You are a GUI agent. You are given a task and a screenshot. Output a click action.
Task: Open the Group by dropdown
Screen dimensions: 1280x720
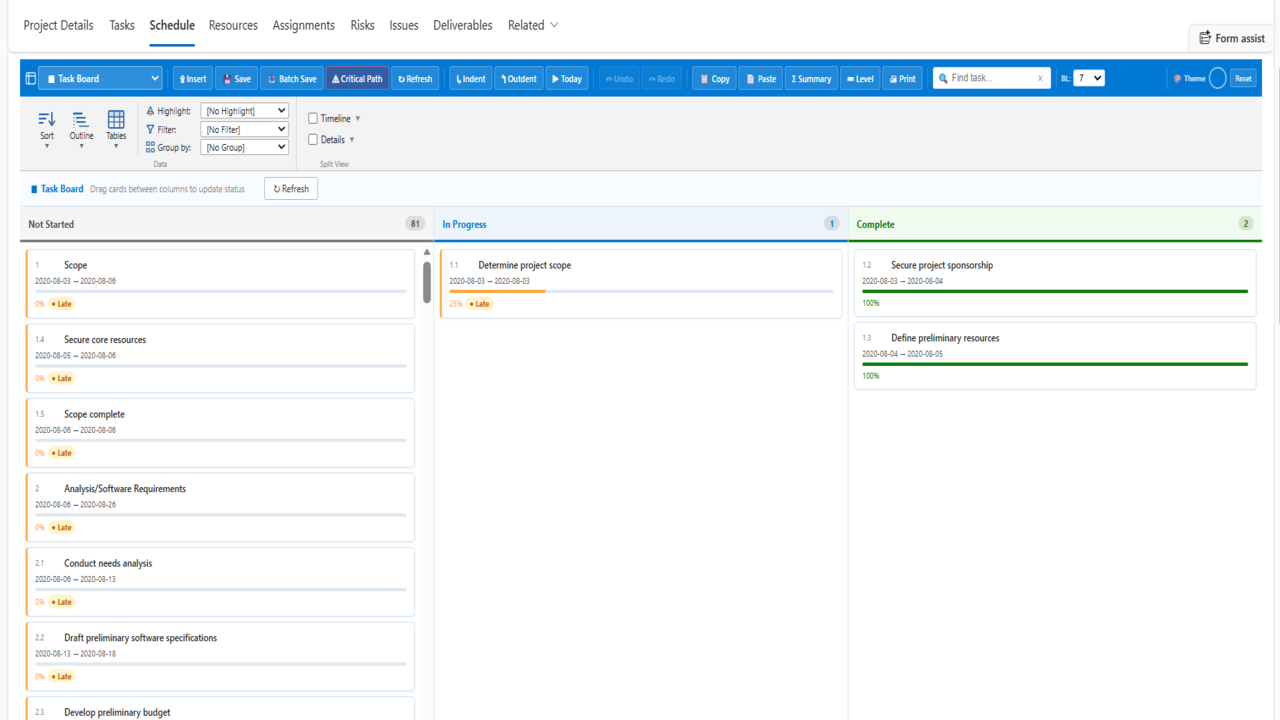(x=245, y=147)
